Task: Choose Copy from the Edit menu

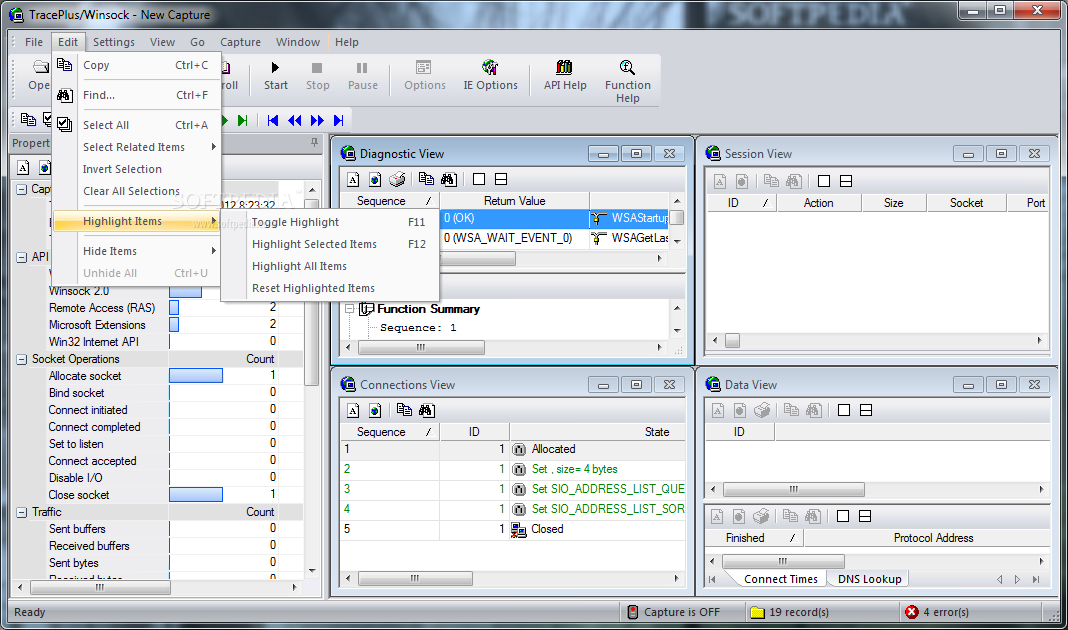Action: point(136,65)
